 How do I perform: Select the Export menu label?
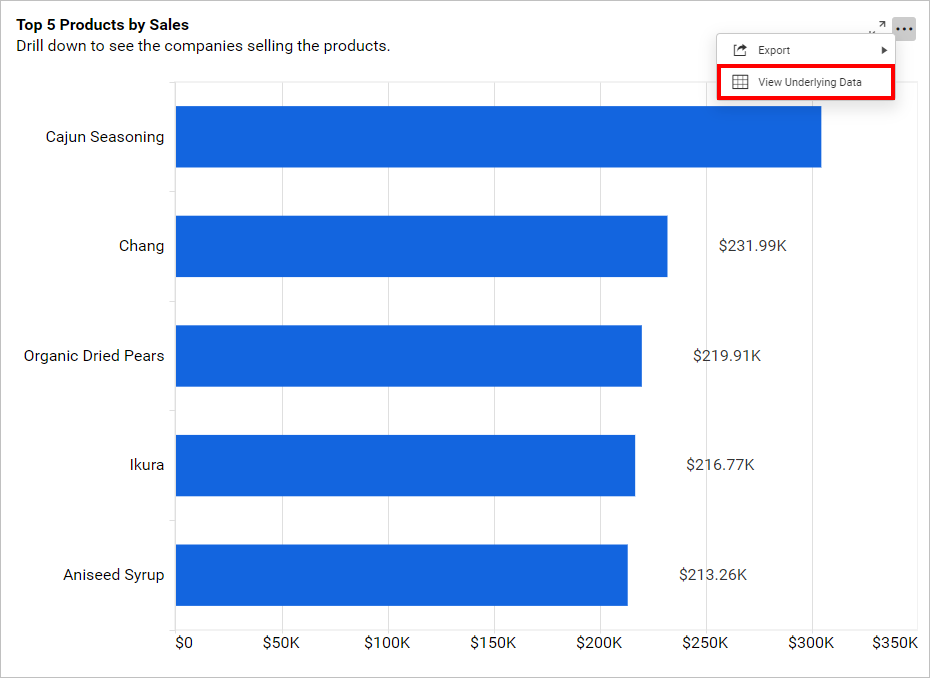coord(774,50)
